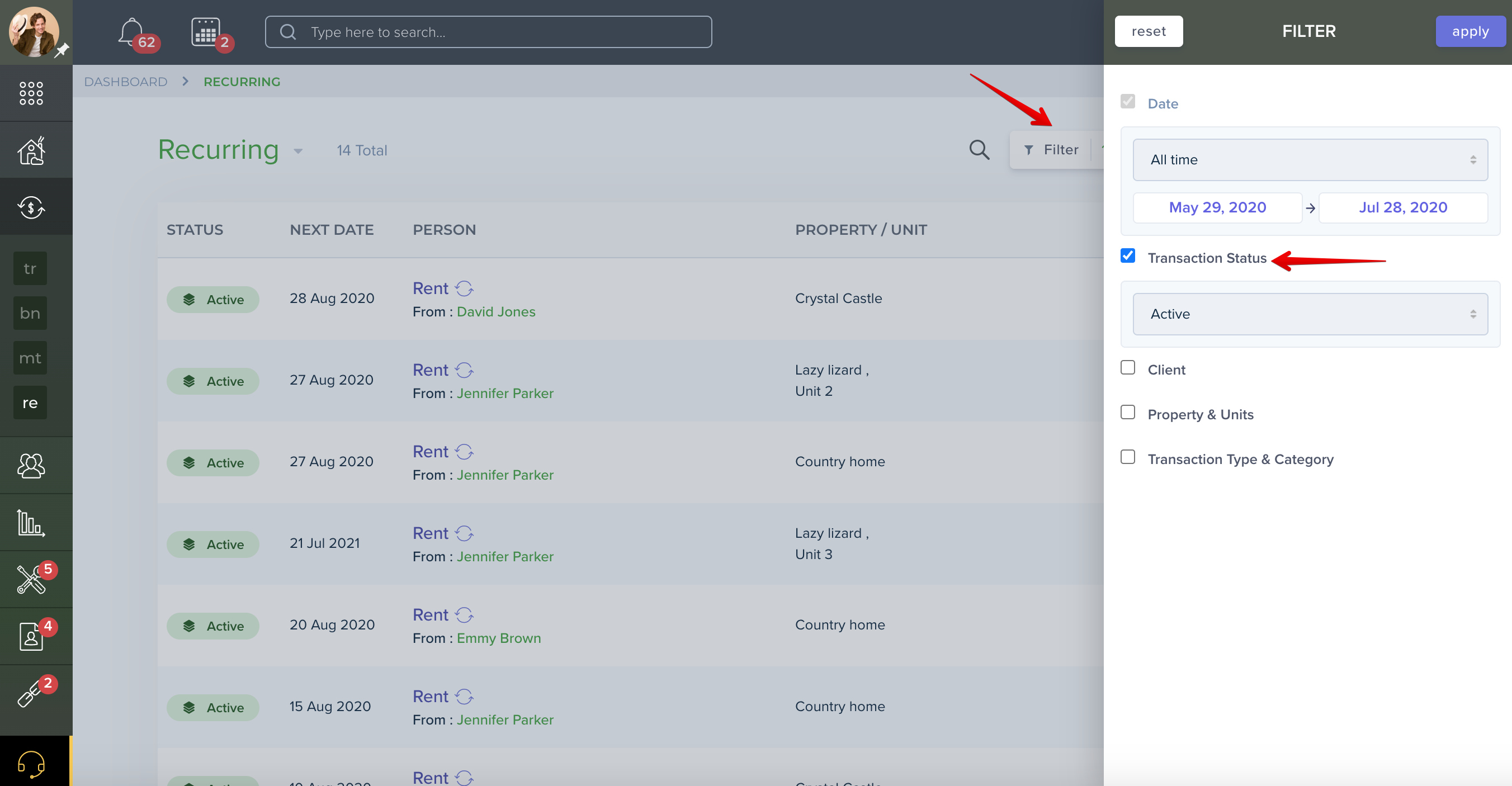Click Rent link in Emmy Brown row
The height and width of the screenshot is (786, 1512).
click(x=430, y=614)
